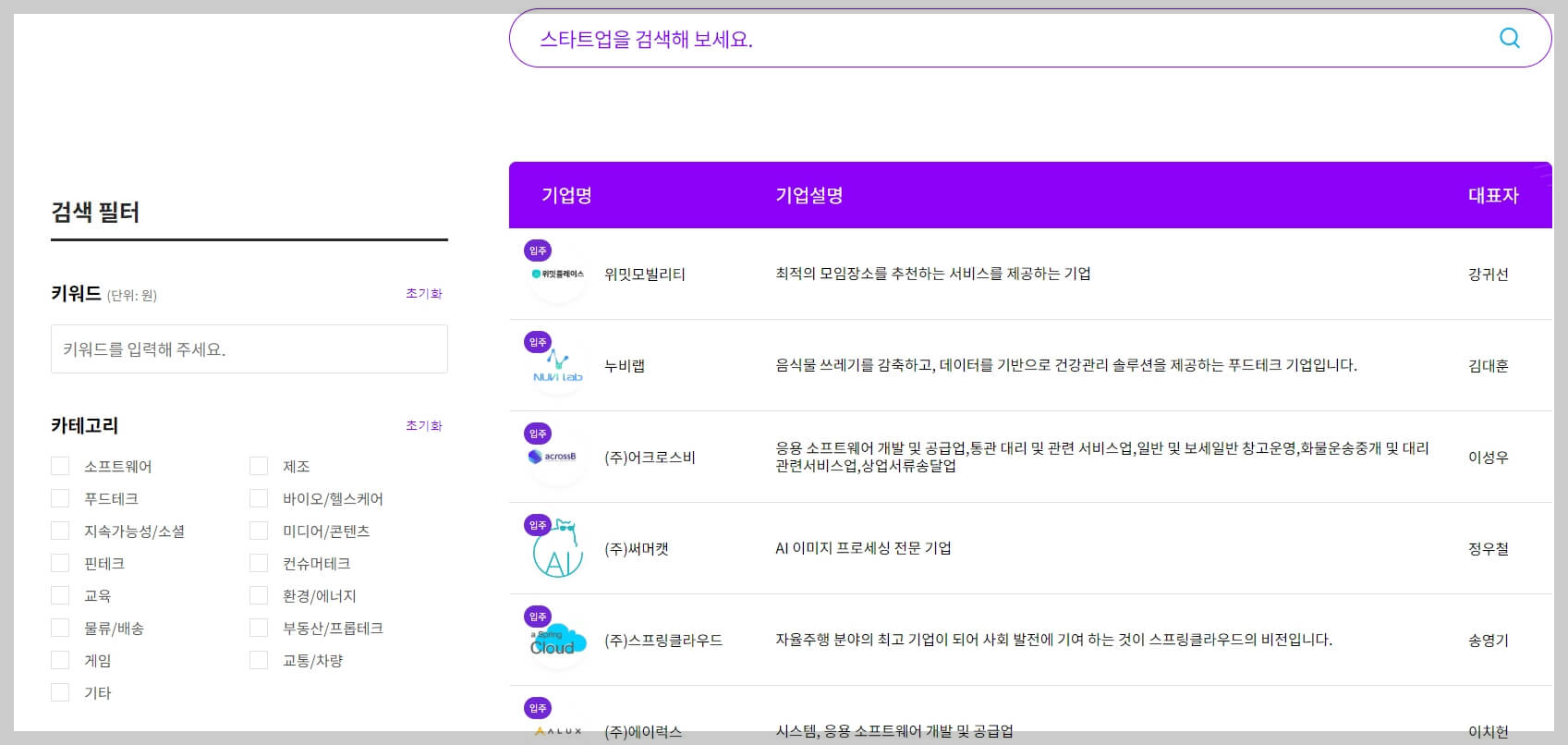Click 입주 badge on 스프링클라우드 row
Viewport: 1568px width, 745px height.
[x=538, y=617]
